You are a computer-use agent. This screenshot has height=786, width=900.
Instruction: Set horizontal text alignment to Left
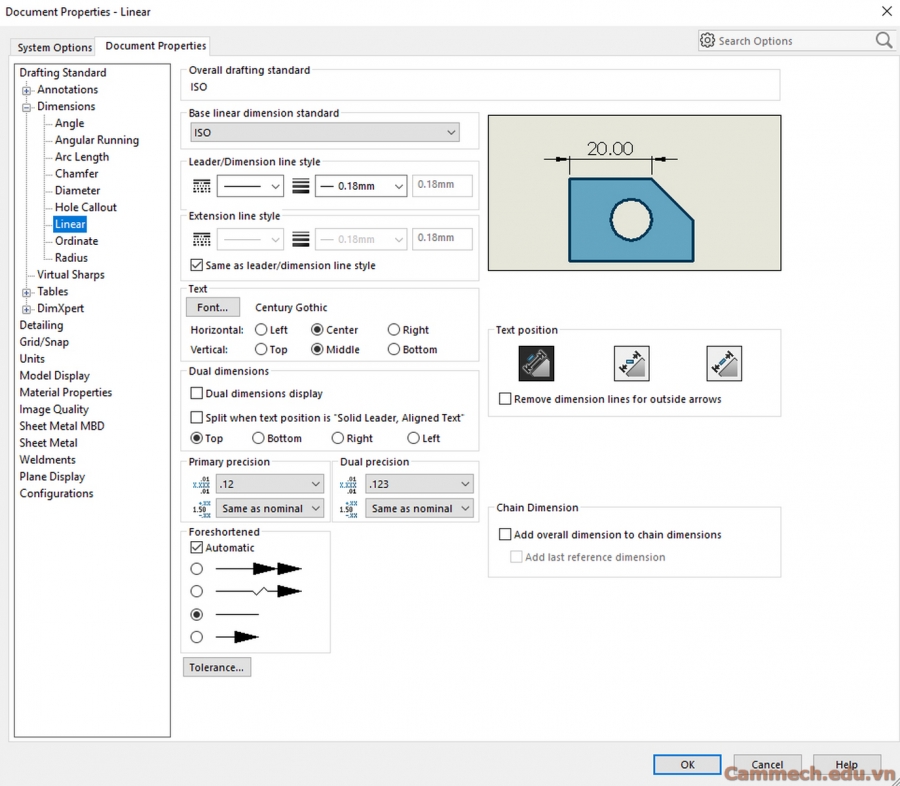261,330
